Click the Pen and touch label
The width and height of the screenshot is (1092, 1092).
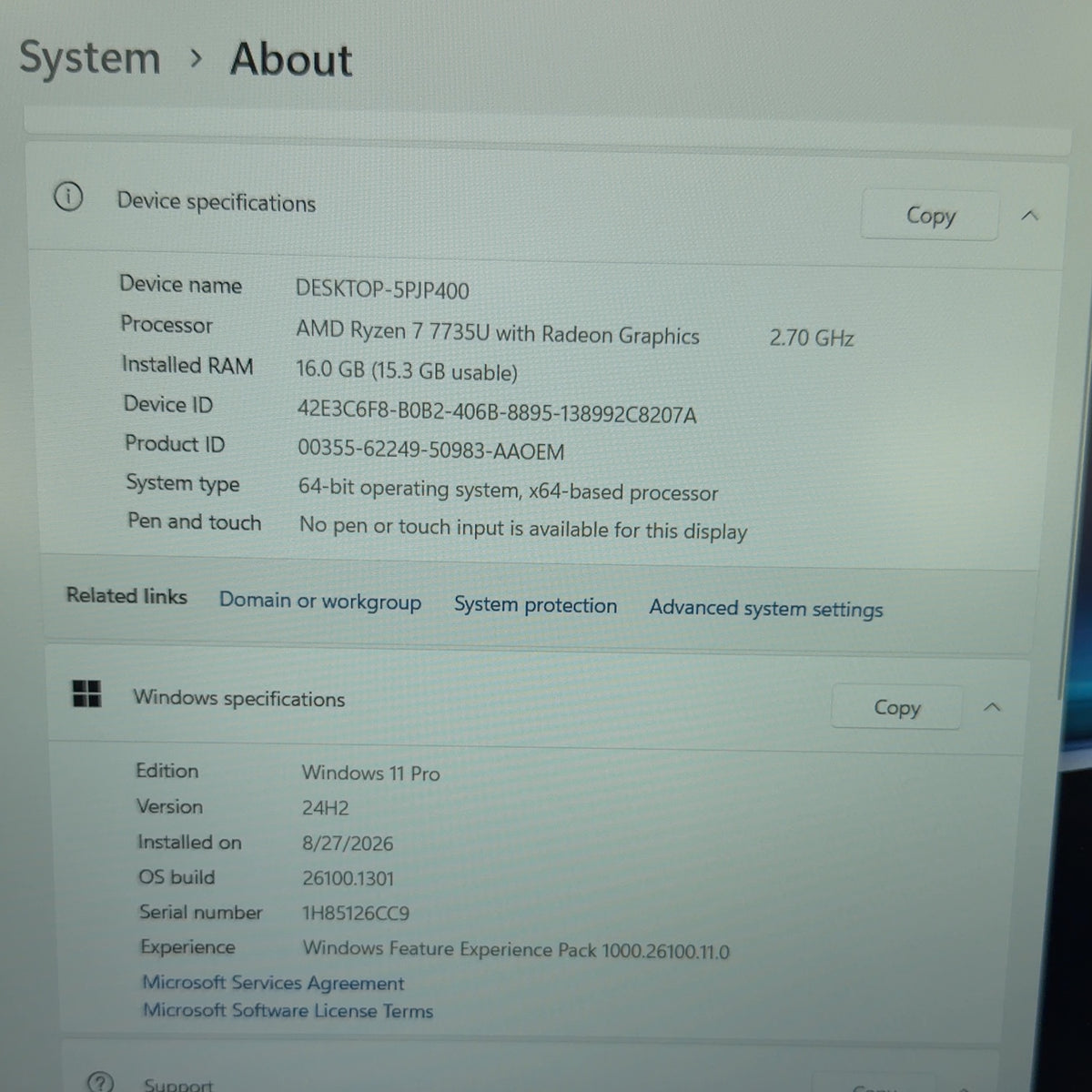point(195,522)
